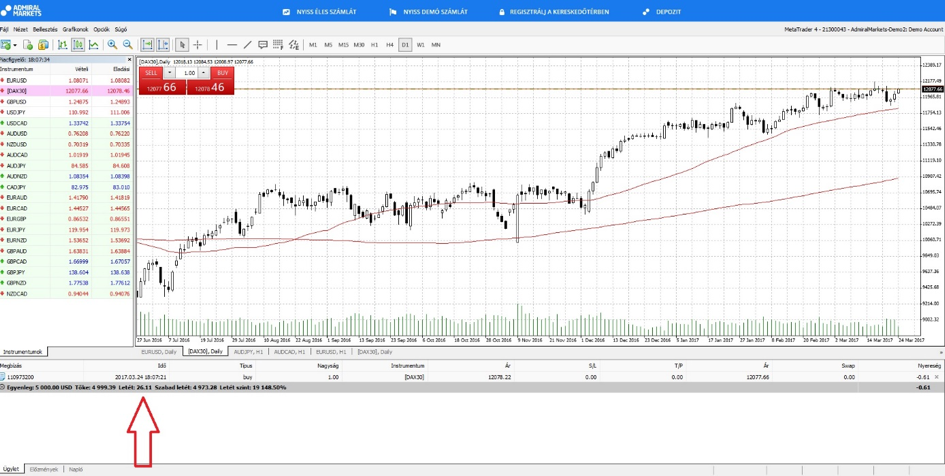This screenshot has height=476, width=945.
Task: Select the cursor arrow tool
Action: (x=181, y=45)
